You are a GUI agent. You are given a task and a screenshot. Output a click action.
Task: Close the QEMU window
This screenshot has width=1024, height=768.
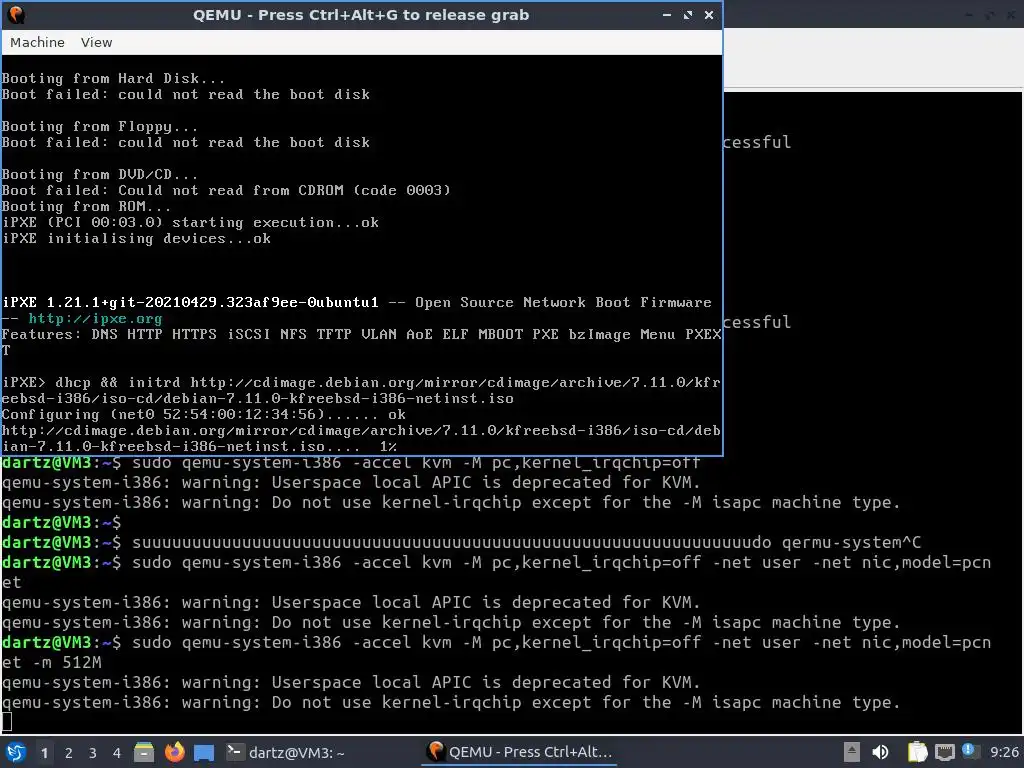click(x=709, y=14)
